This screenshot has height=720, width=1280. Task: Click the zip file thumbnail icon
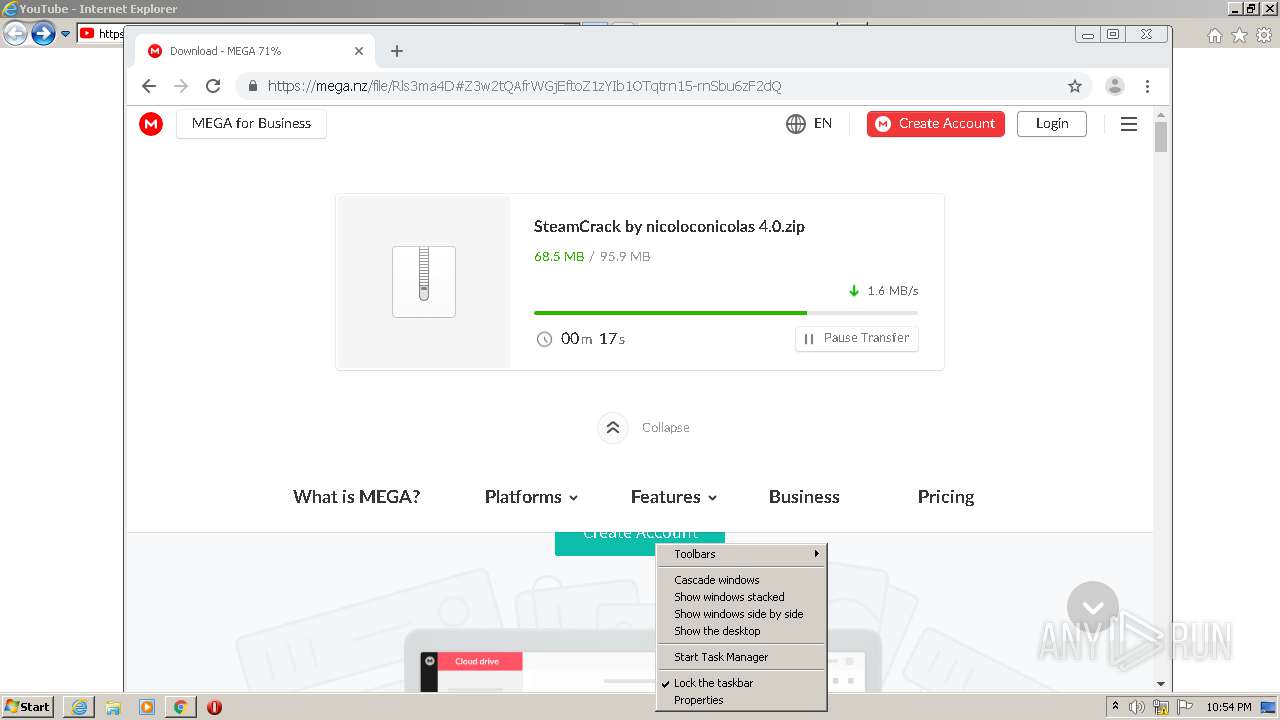coord(424,282)
